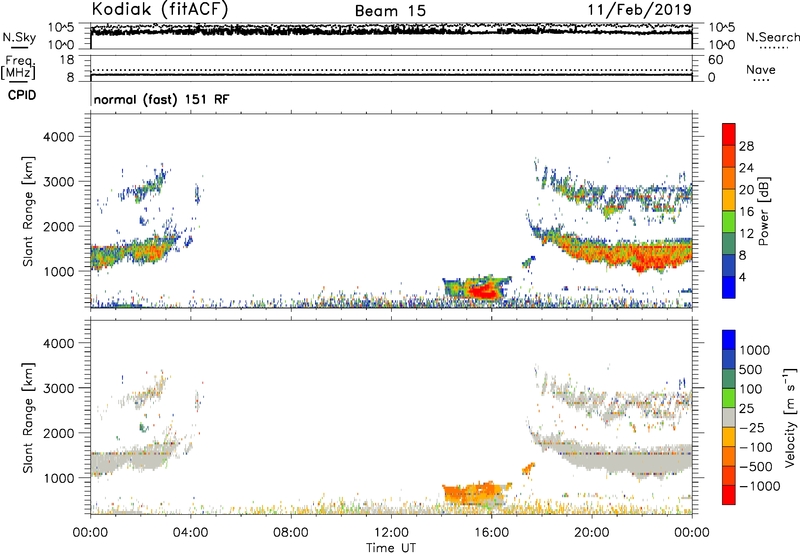800x554 pixels.
Task: Select the 'Beam 15' header label
Action: point(390,11)
